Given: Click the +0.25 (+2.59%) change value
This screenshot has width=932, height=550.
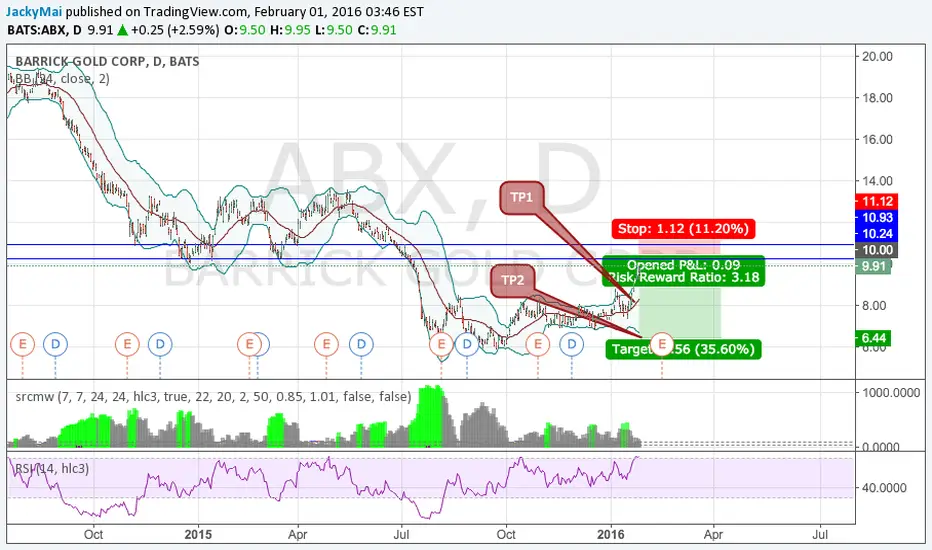Looking at the screenshot, I should (175, 30).
